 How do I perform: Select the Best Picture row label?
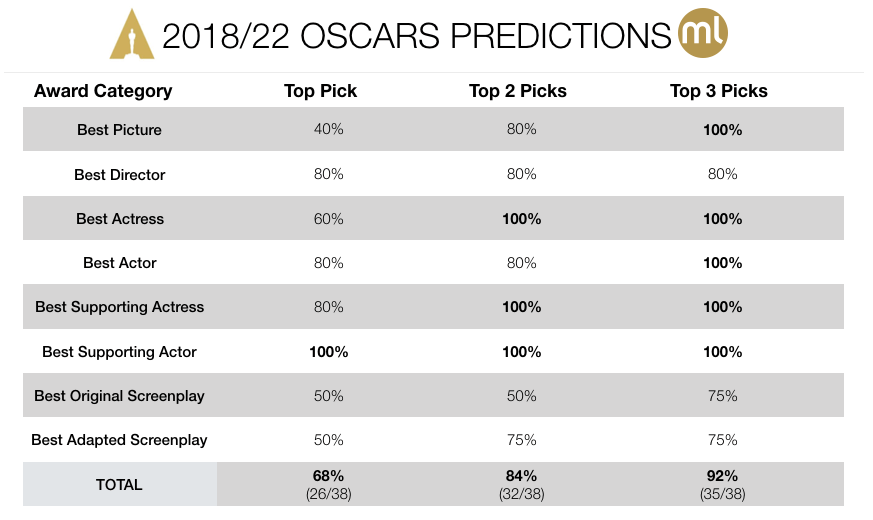click(119, 130)
